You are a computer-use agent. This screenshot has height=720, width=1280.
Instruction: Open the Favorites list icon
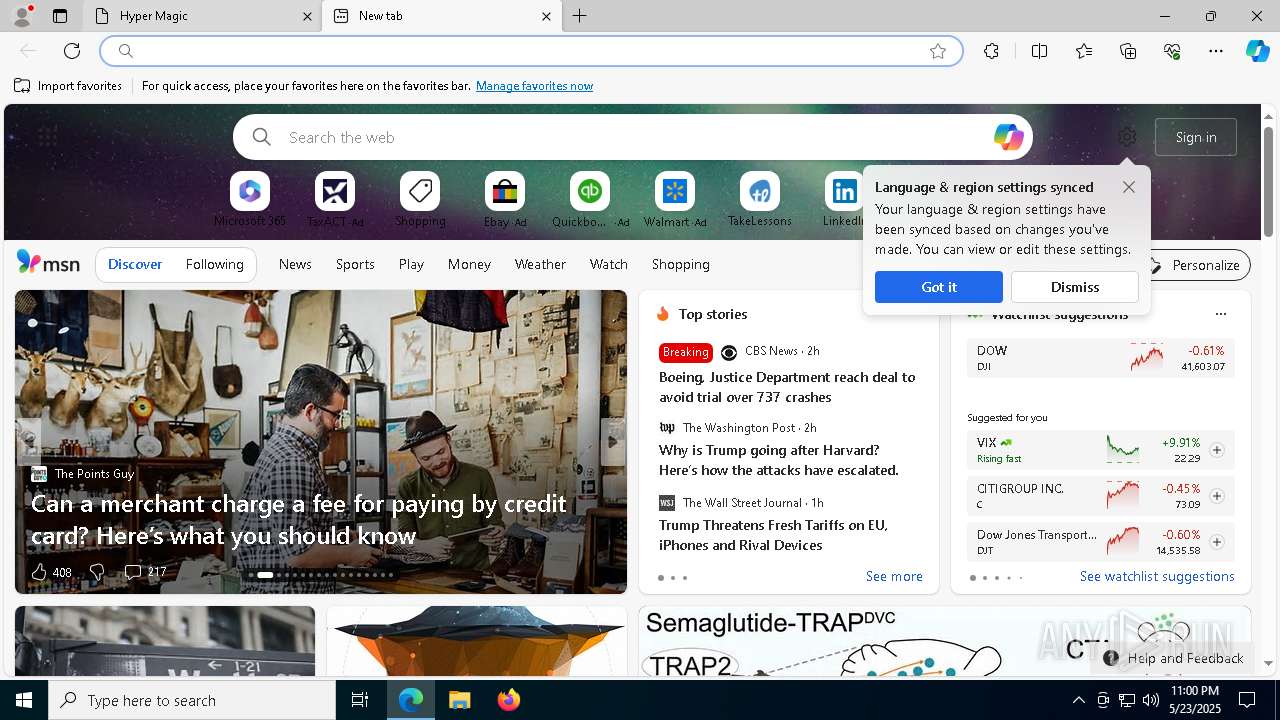pos(1084,51)
